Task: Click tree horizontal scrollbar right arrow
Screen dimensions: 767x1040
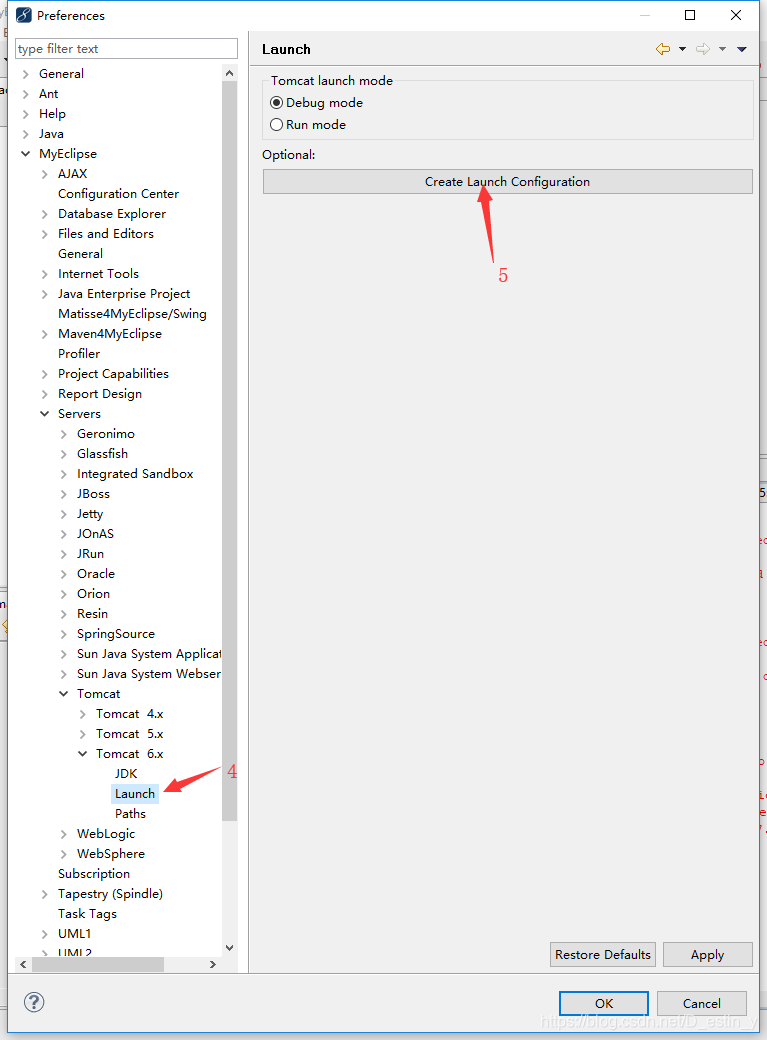Action: 212,964
